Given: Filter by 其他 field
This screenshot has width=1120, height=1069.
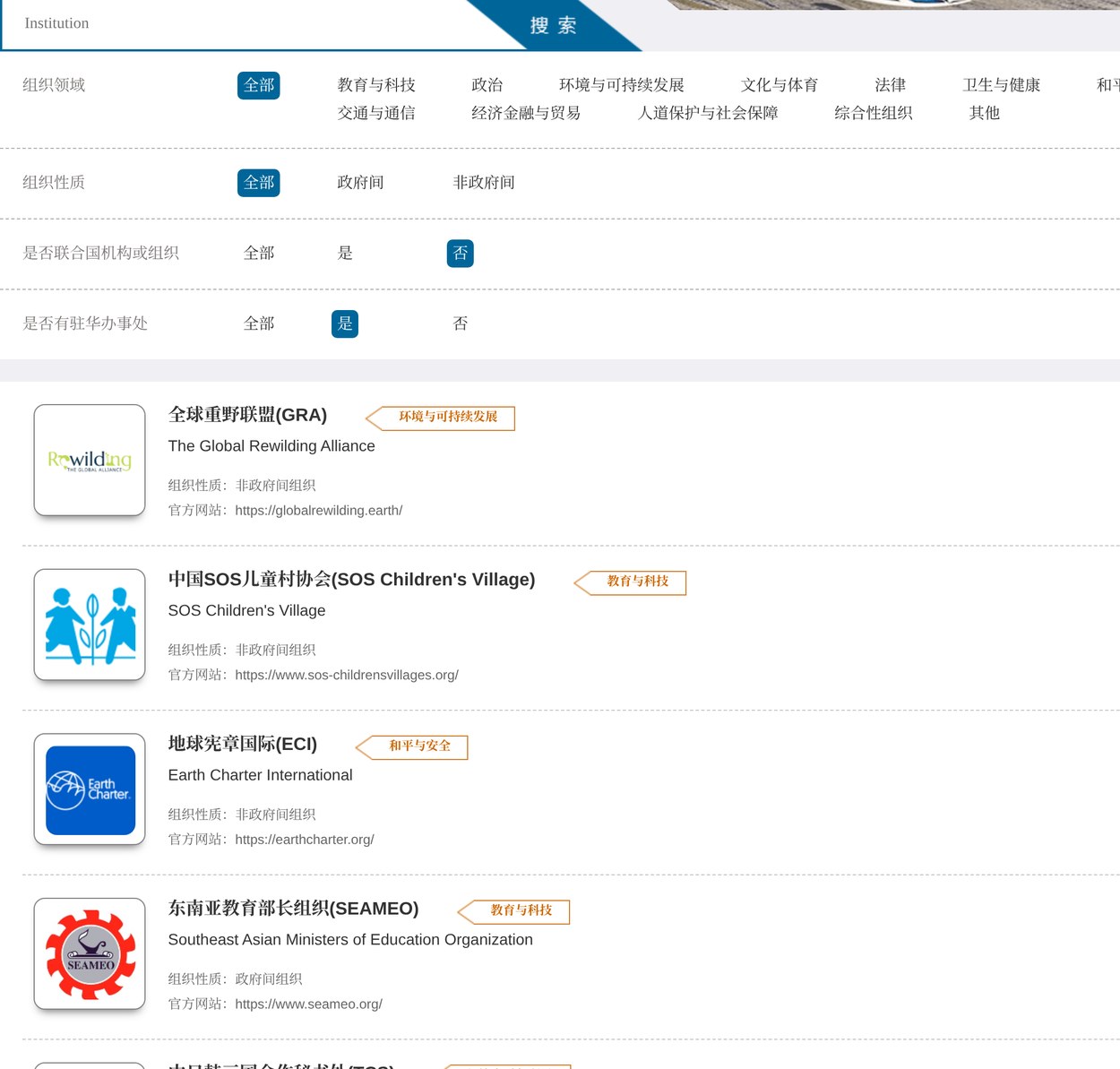Looking at the screenshot, I should [x=985, y=113].
